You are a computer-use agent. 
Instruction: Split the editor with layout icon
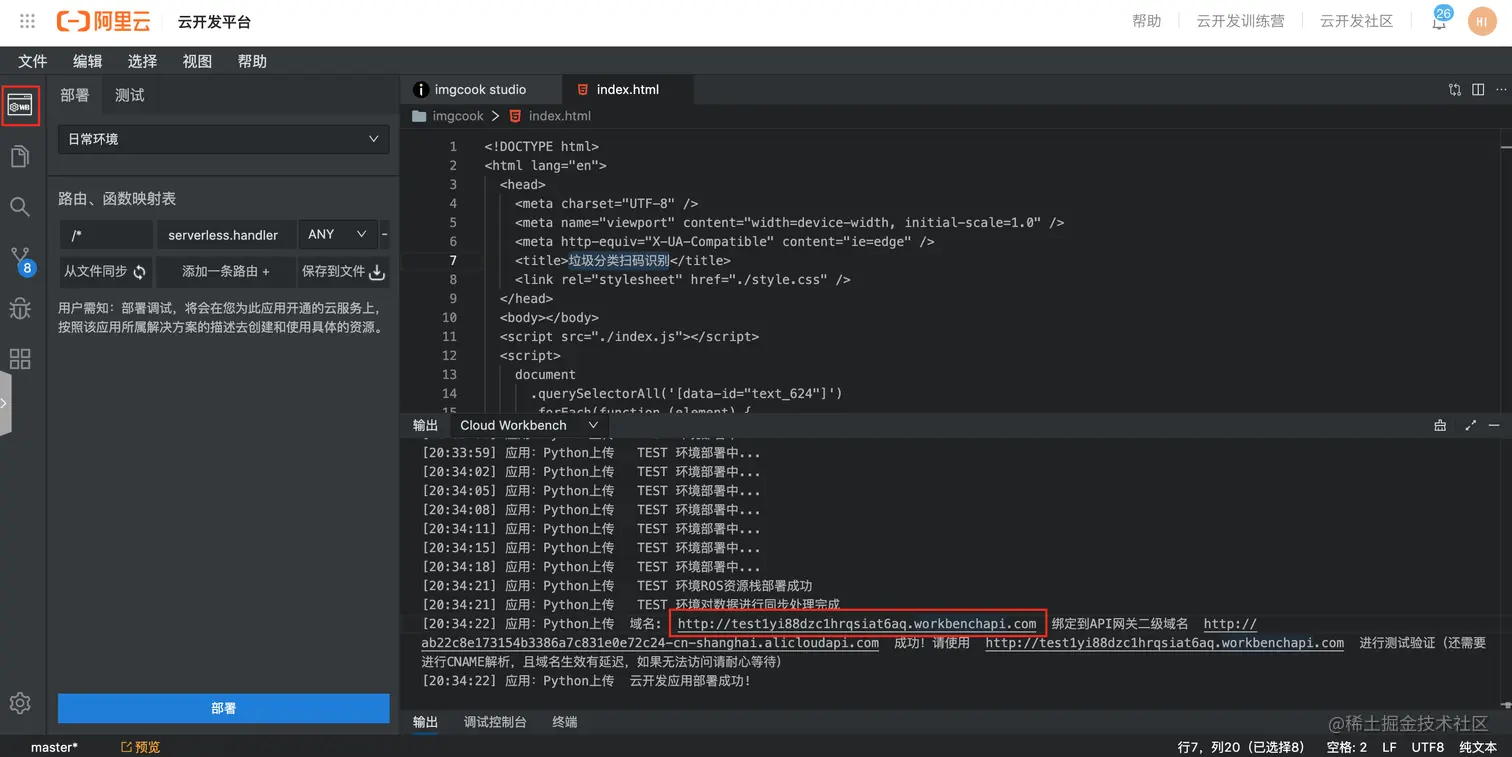[1478, 89]
